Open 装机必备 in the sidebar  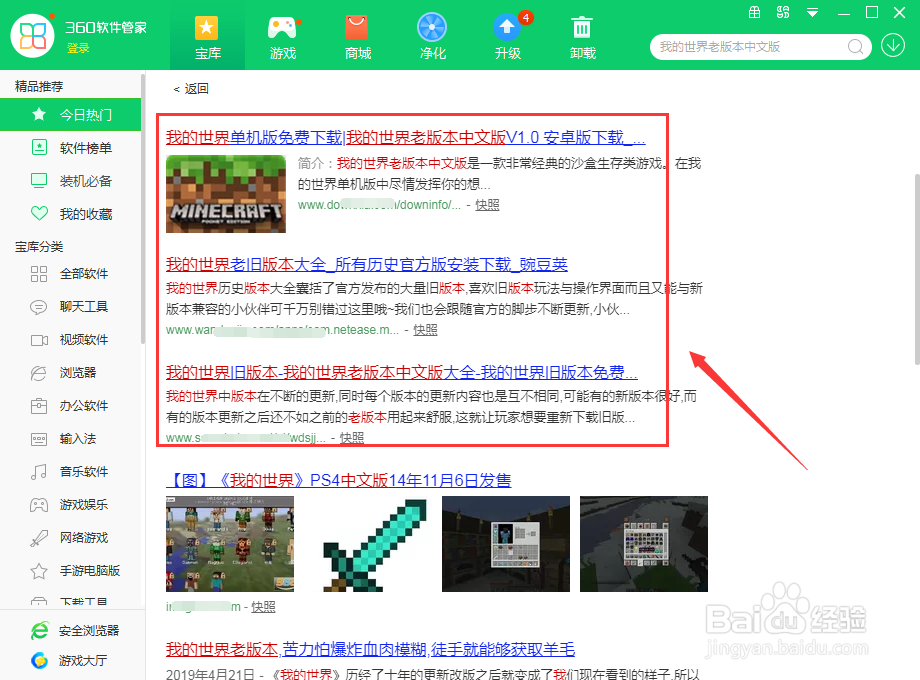[70, 181]
